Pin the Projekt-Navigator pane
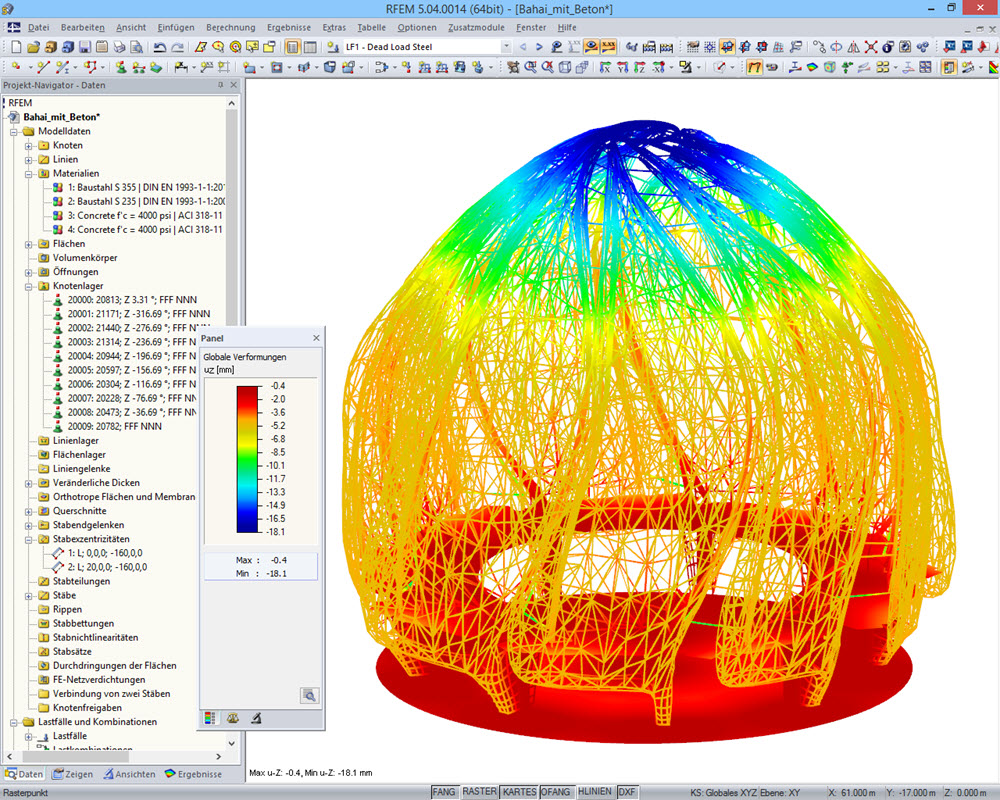The height and width of the screenshot is (800, 1000). click(221, 85)
